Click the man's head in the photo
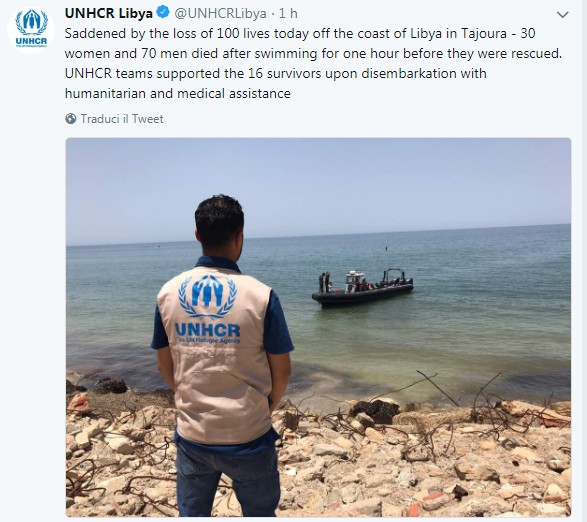587x522 pixels. pos(219,225)
